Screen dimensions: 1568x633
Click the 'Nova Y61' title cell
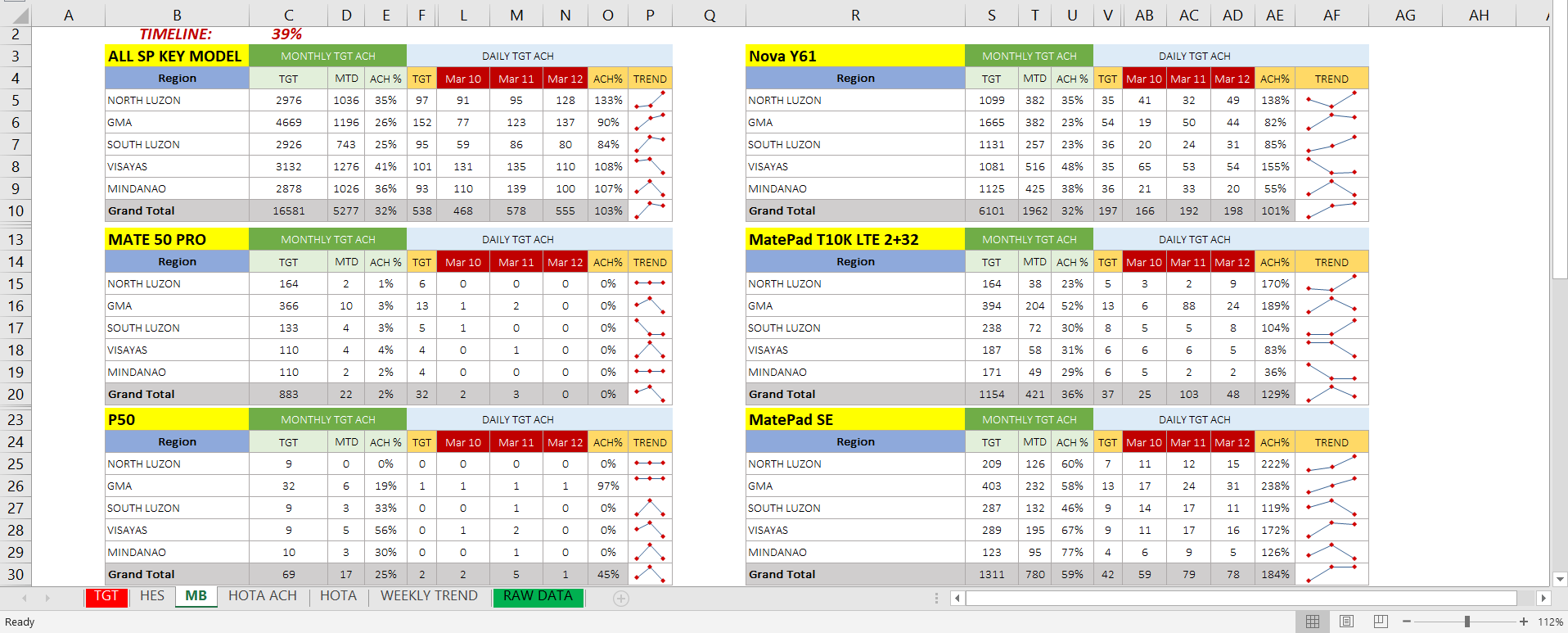855,56
